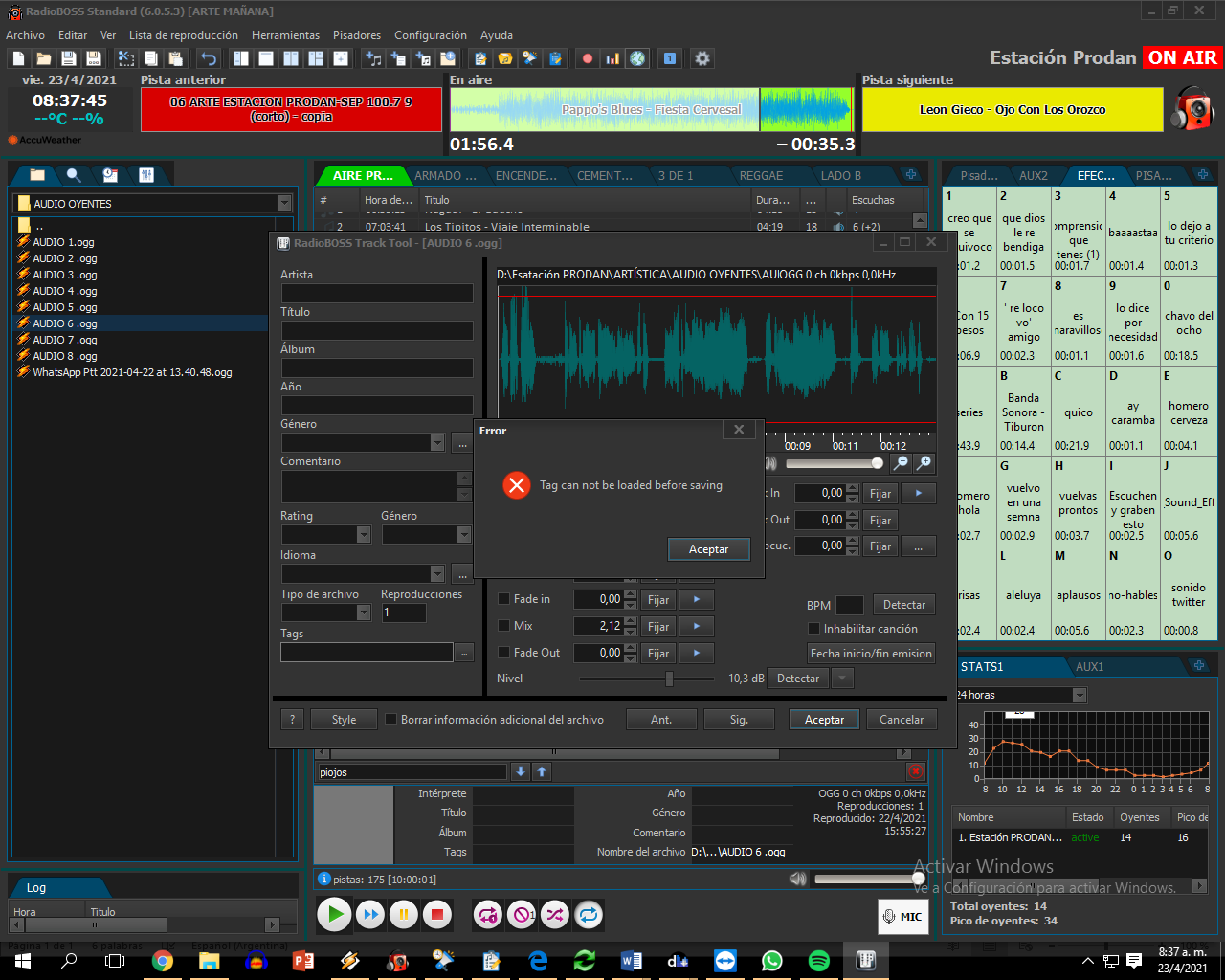Open Spotify from the taskbar
The height and width of the screenshot is (980, 1225).
819,961
